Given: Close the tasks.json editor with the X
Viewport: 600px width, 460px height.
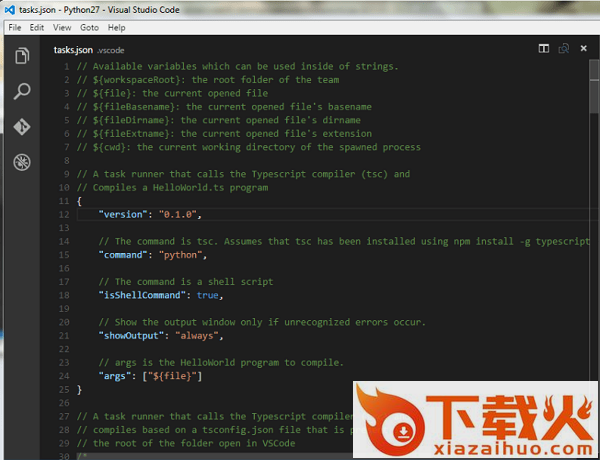Looking at the screenshot, I should pyautogui.click(x=583, y=48).
